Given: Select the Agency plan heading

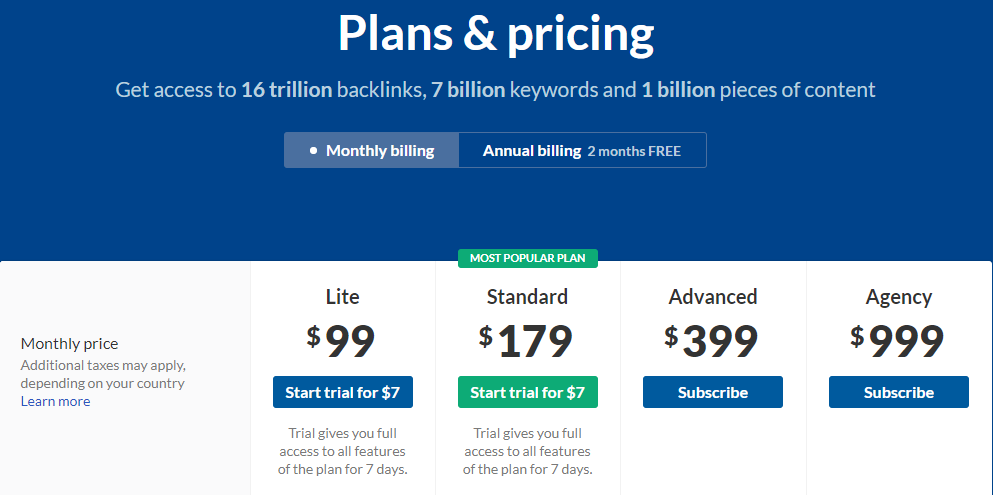Looking at the screenshot, I should 899,297.
